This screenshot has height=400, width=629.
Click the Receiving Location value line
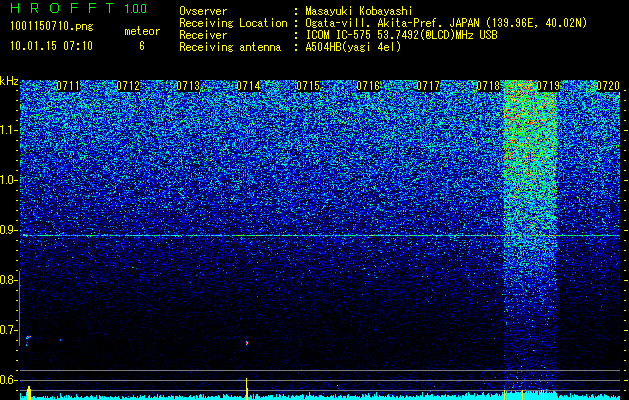pos(446,23)
